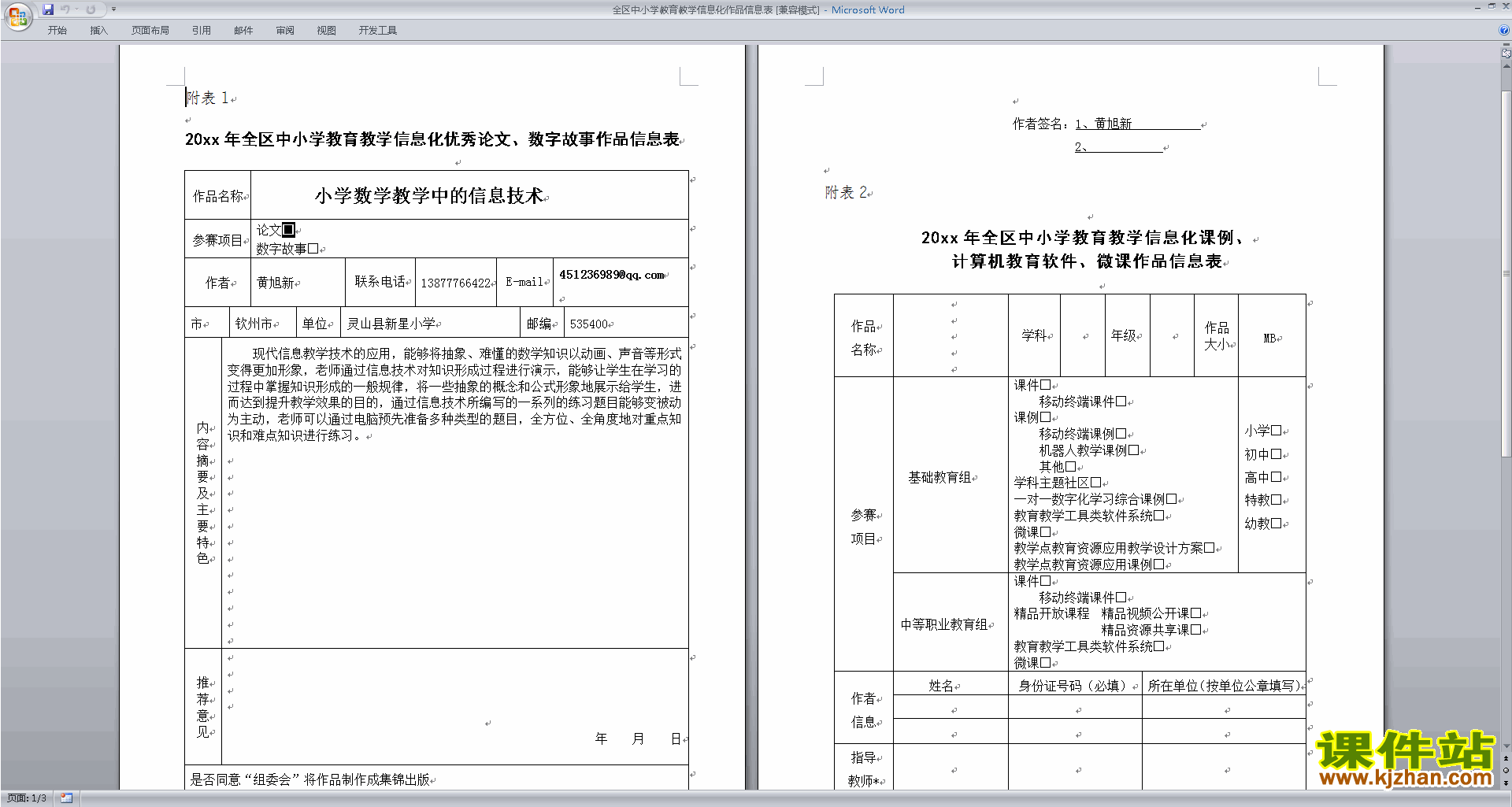Click the Save icon in quick access toolbar
Viewport: 1512px width, 807px height.
coord(48,9)
